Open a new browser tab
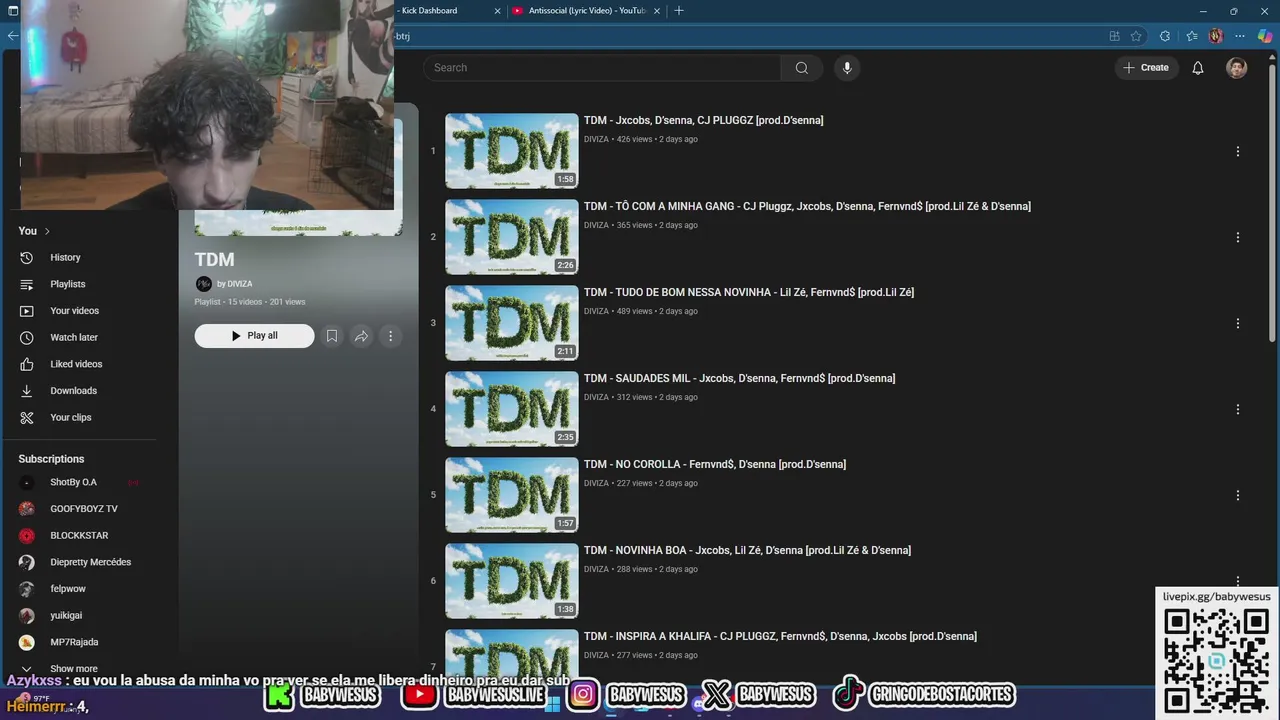 click(679, 11)
